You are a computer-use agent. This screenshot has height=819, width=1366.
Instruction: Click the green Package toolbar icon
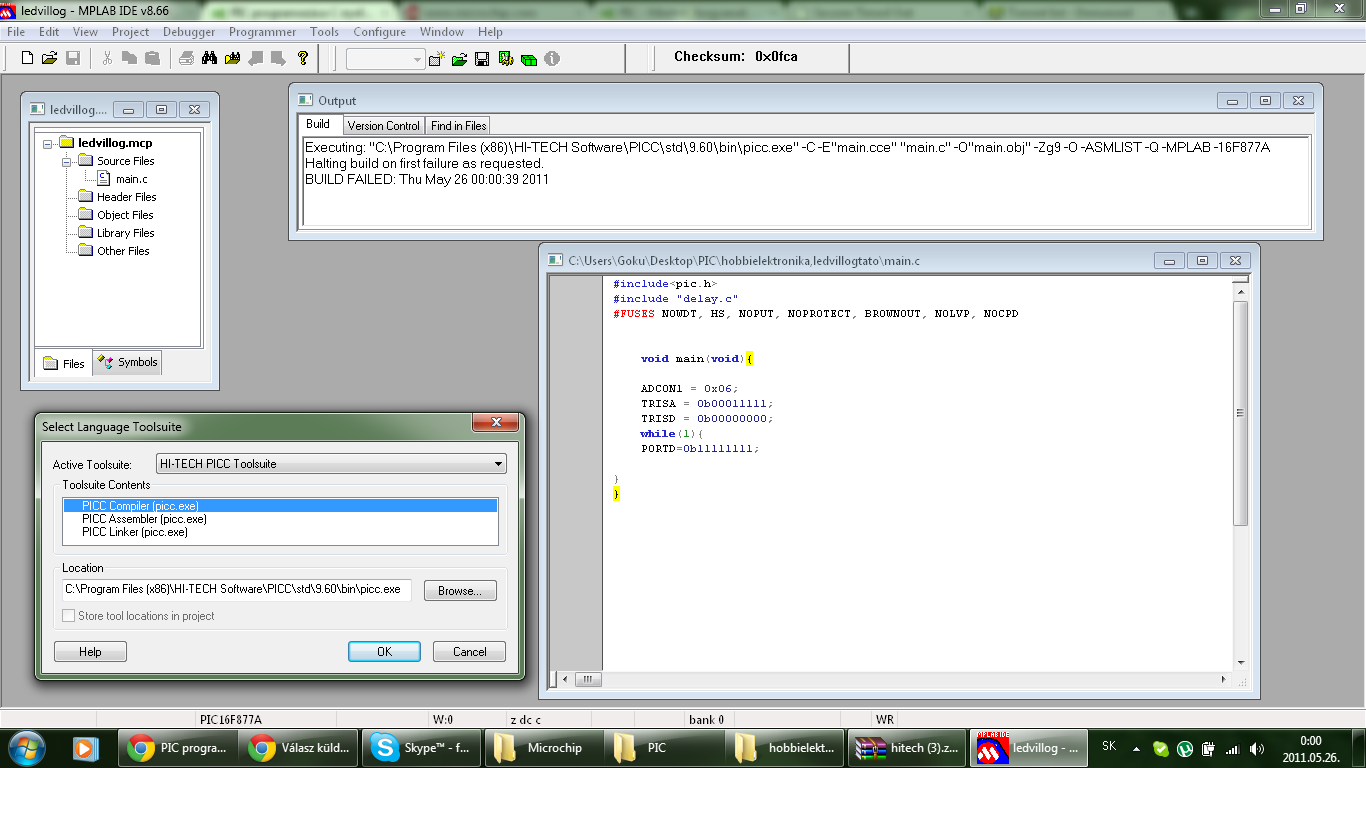pyautogui.click(x=529, y=60)
